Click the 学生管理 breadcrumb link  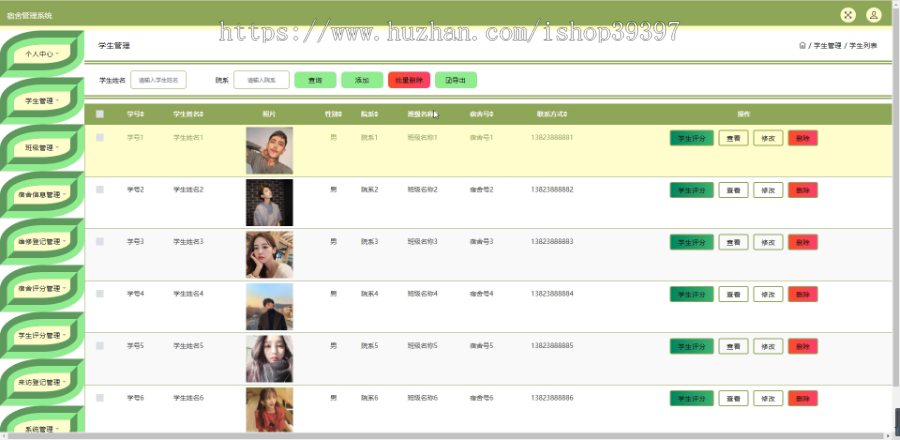click(827, 45)
